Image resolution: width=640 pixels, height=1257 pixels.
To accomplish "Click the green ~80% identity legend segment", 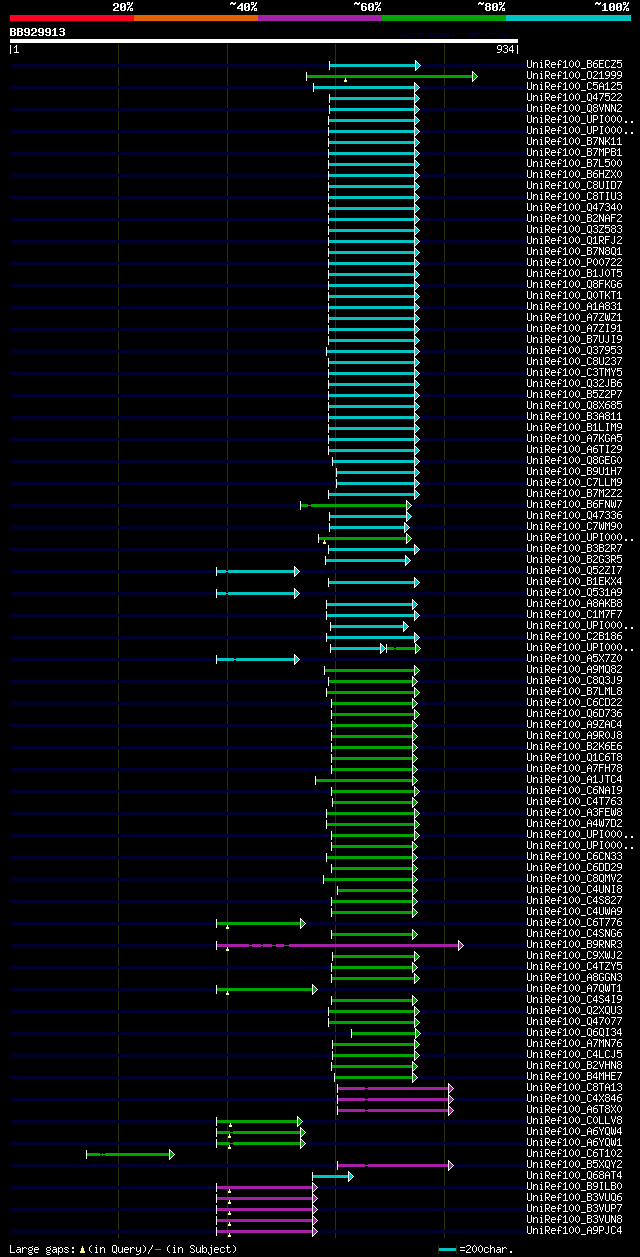I will 444,18.
